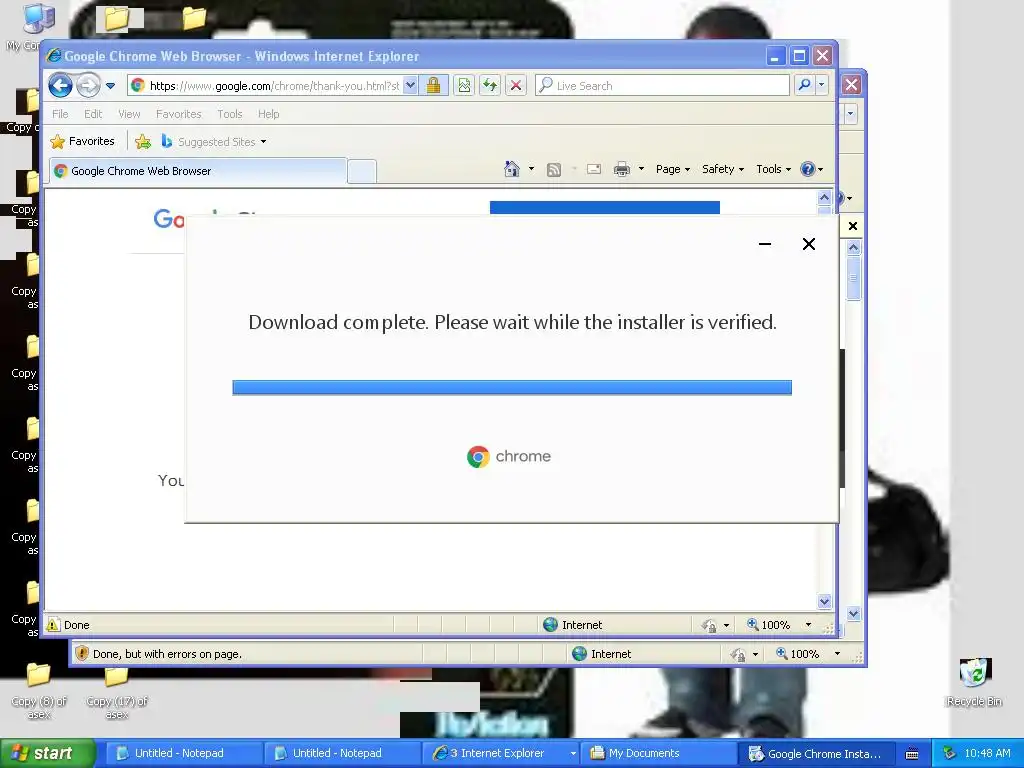
Task: Select the Copy (8) of asex folder
Action: coord(39,691)
